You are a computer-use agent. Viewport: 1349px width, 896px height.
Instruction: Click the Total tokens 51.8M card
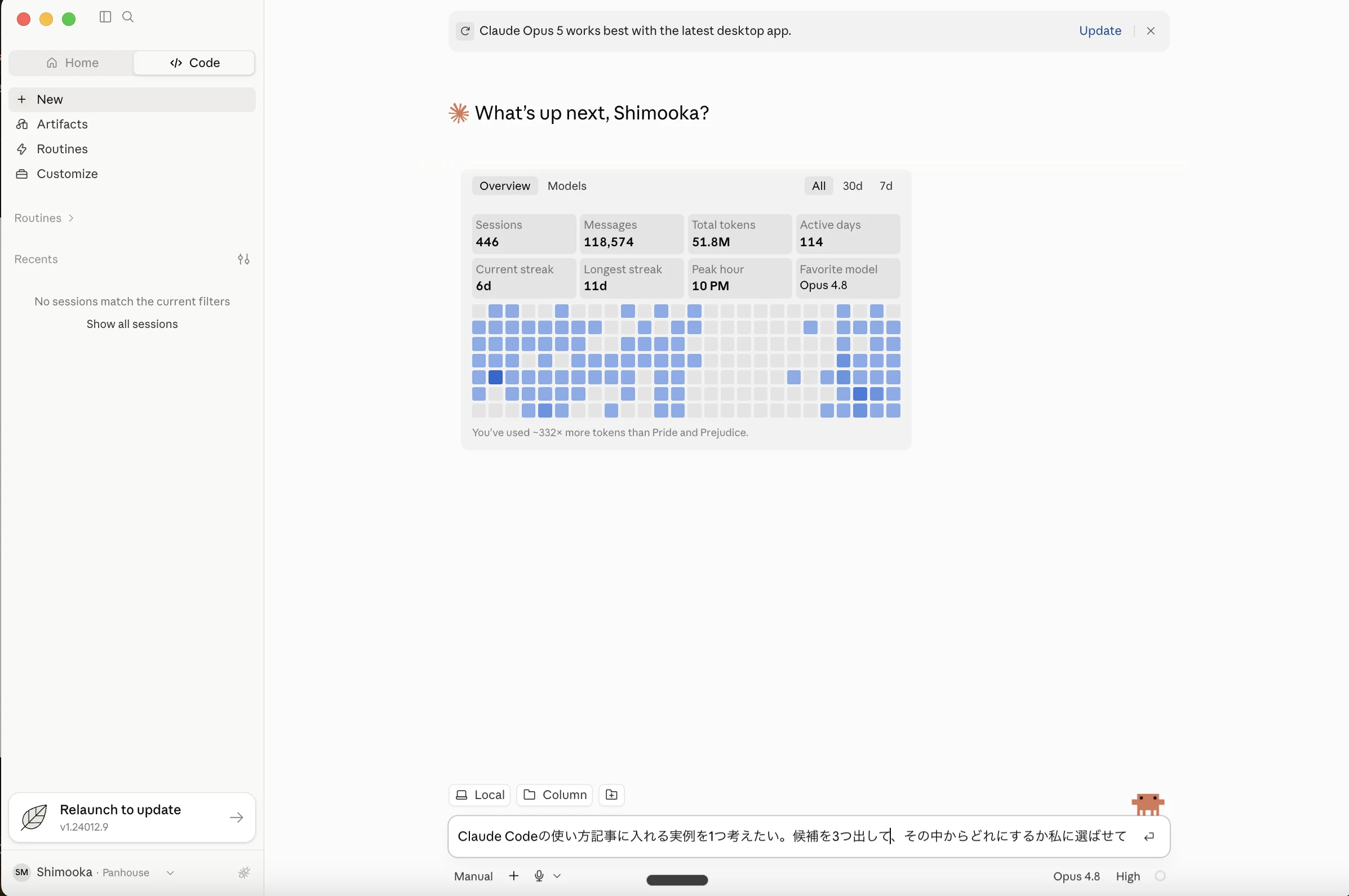[x=739, y=234]
